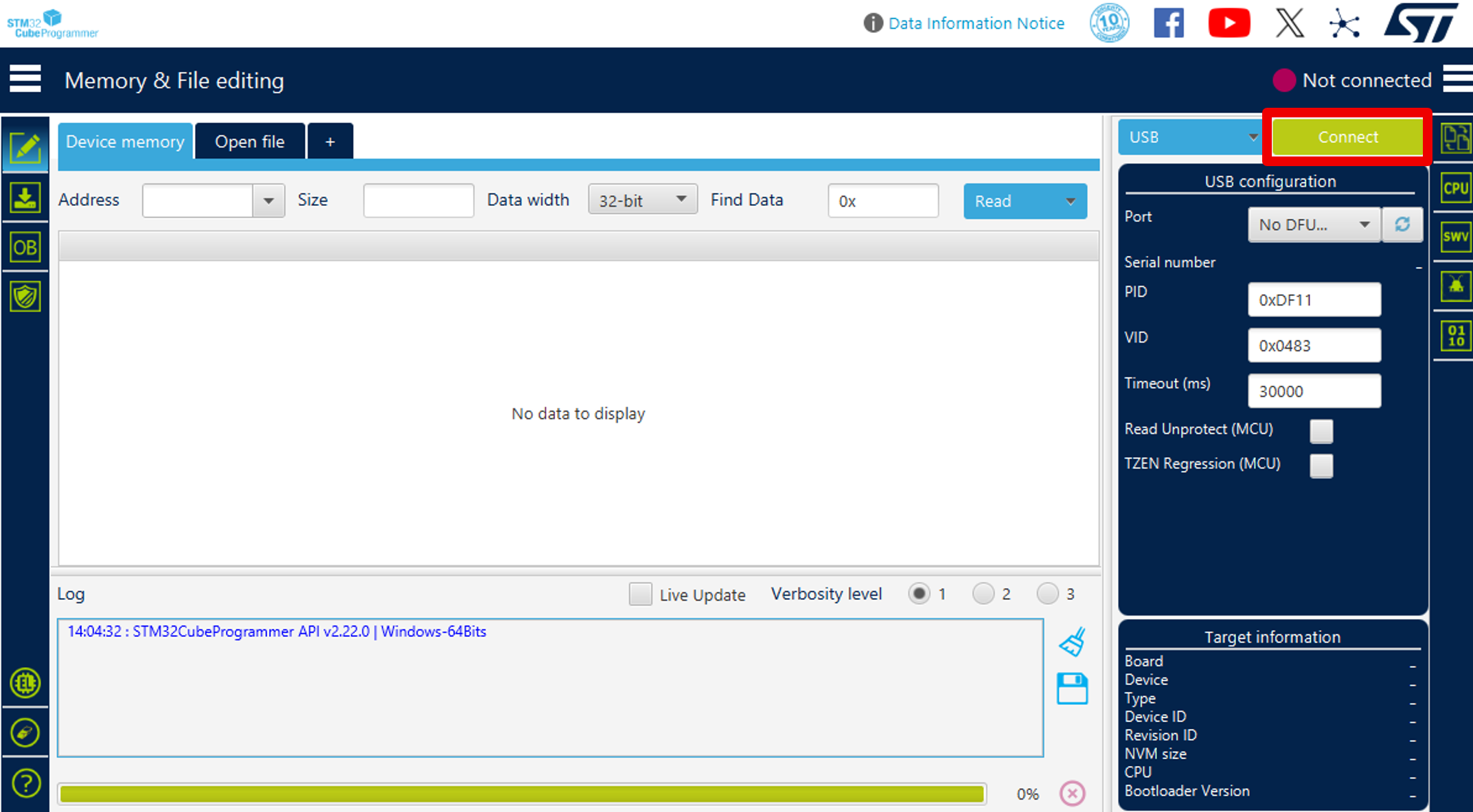Click the green Connect button
Screen dimensions: 1473x812
tap(1347, 137)
